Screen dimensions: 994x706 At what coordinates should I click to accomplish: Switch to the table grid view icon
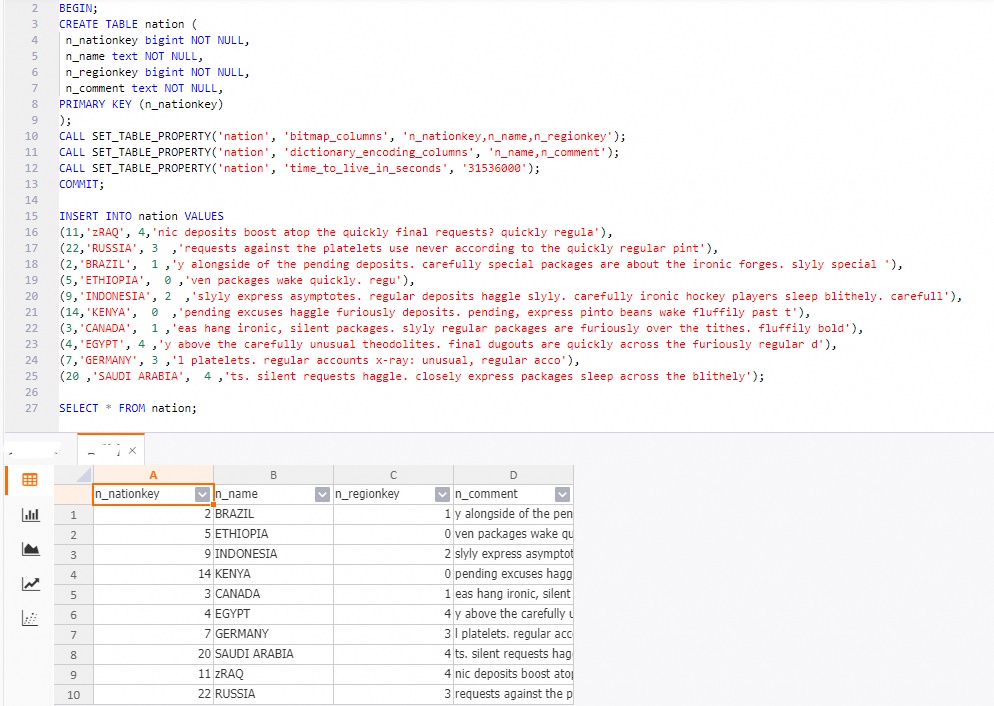coord(30,480)
